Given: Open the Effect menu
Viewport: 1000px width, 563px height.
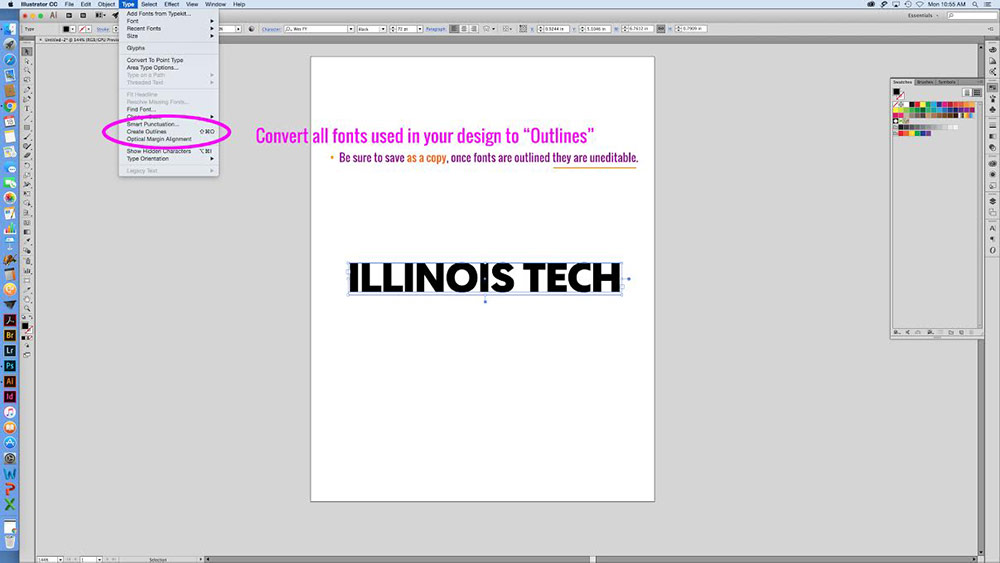Looking at the screenshot, I should point(172,4).
